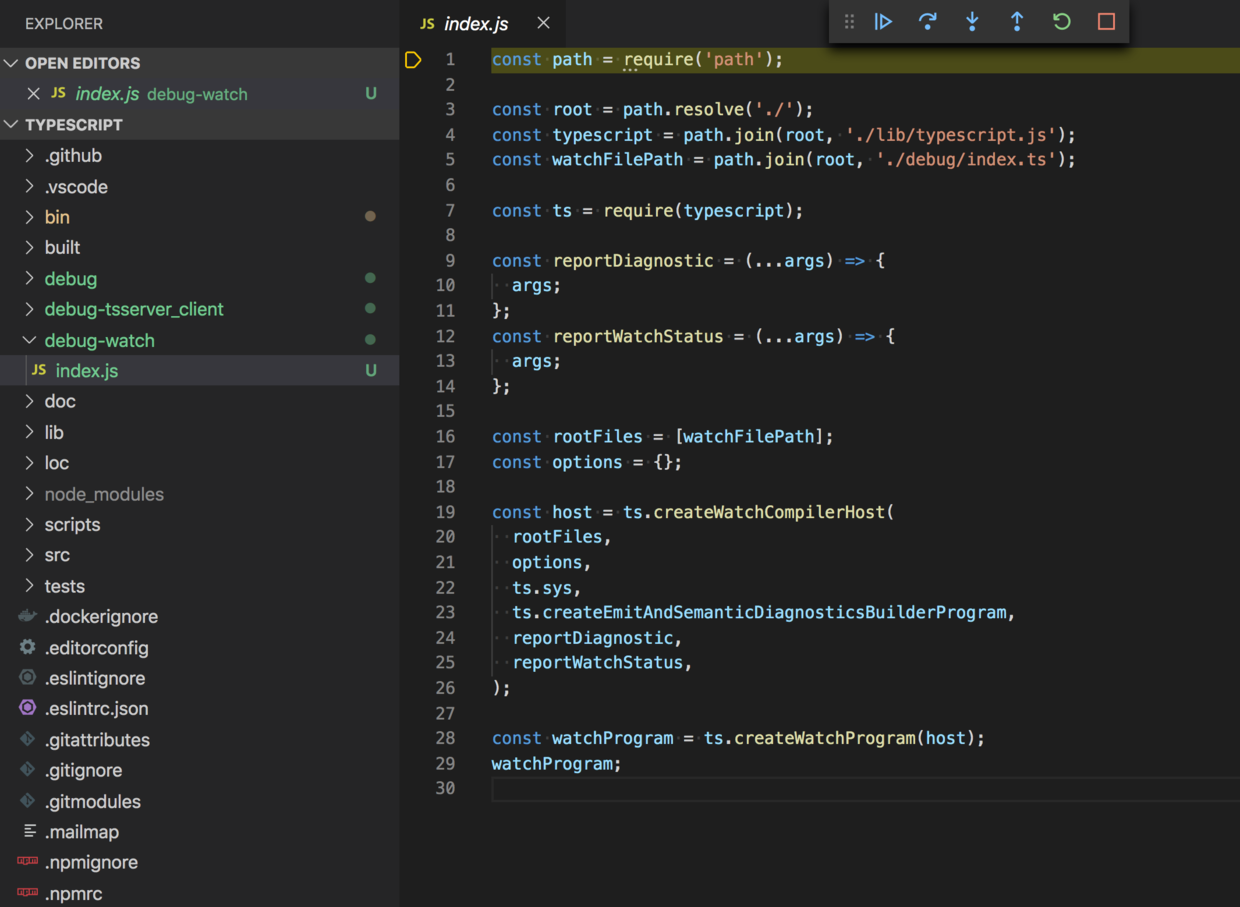The width and height of the screenshot is (1240, 907).
Task: Step over the current line
Action: pos(927,21)
